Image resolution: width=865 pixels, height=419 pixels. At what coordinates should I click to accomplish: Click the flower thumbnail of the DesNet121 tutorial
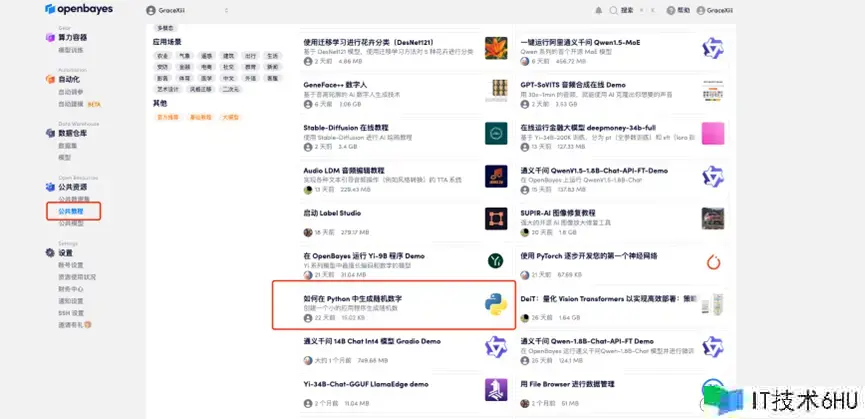point(496,48)
